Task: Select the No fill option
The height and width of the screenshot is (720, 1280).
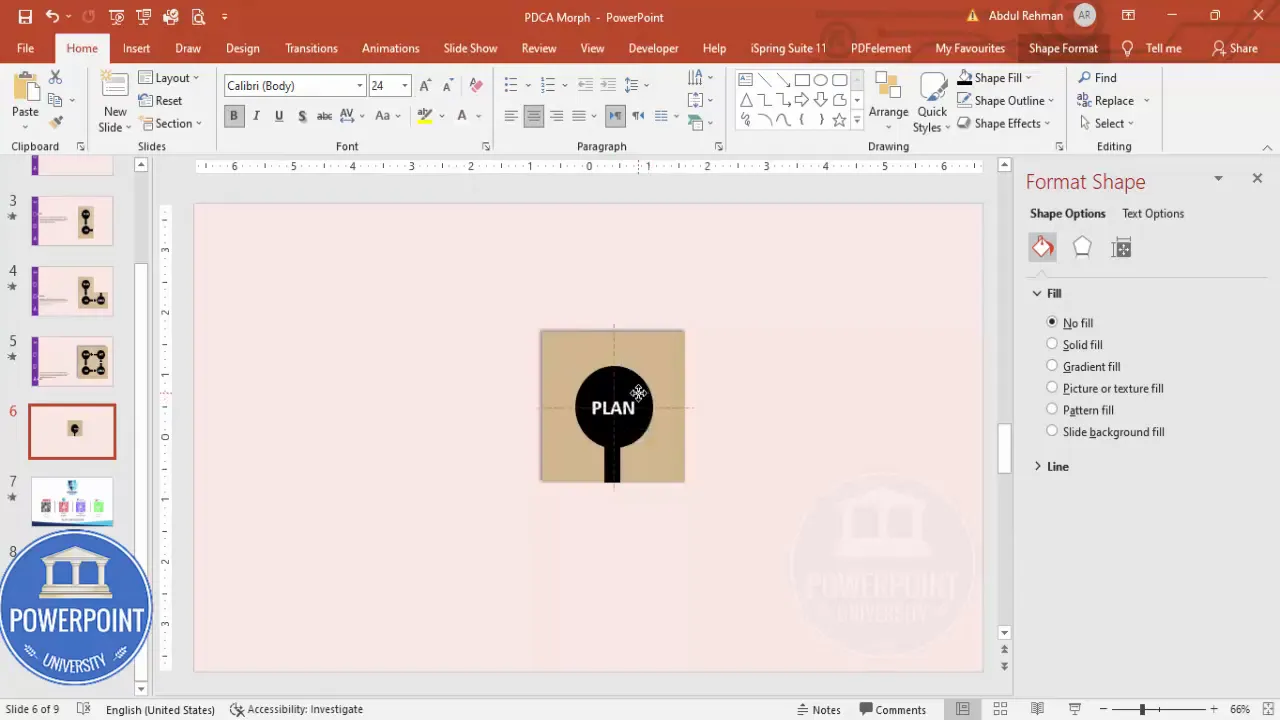Action: click(1070, 323)
